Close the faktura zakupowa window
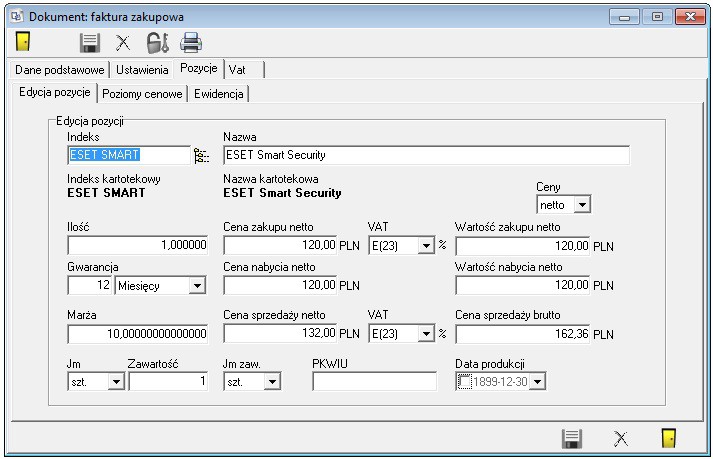Viewport: 713px width, 459px height. 690,17
